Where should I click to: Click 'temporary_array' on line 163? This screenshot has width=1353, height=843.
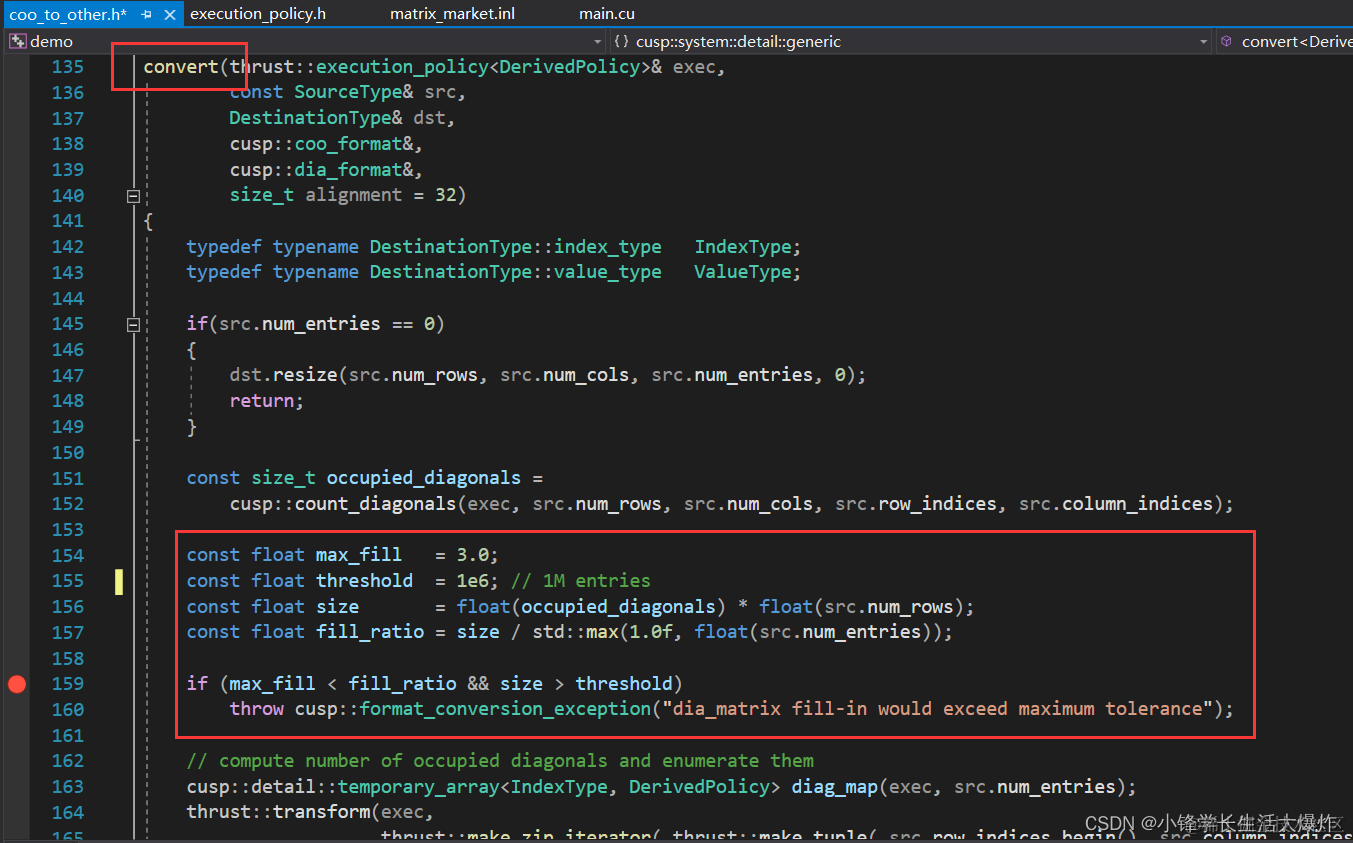pyautogui.click(x=418, y=787)
